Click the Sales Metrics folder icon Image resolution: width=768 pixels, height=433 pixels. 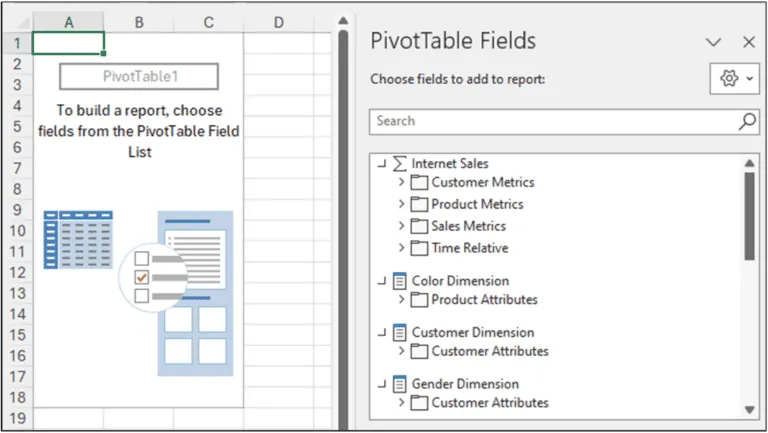(x=419, y=226)
